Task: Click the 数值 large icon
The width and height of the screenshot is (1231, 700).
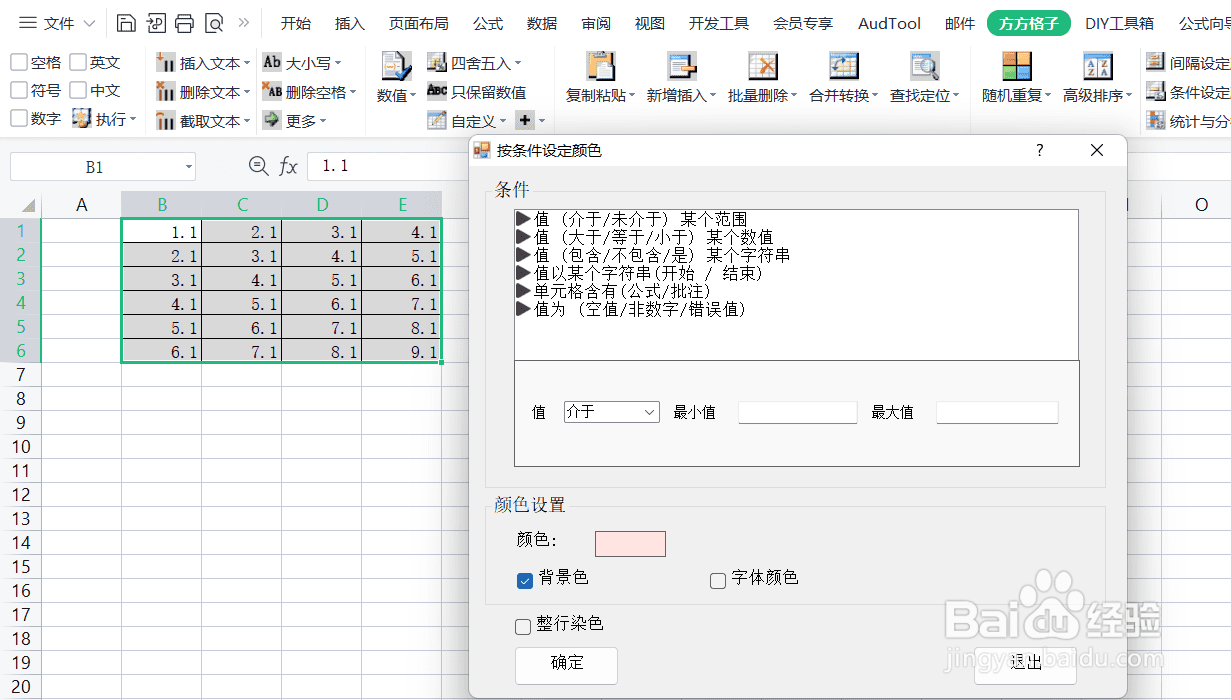Action: pos(396,66)
